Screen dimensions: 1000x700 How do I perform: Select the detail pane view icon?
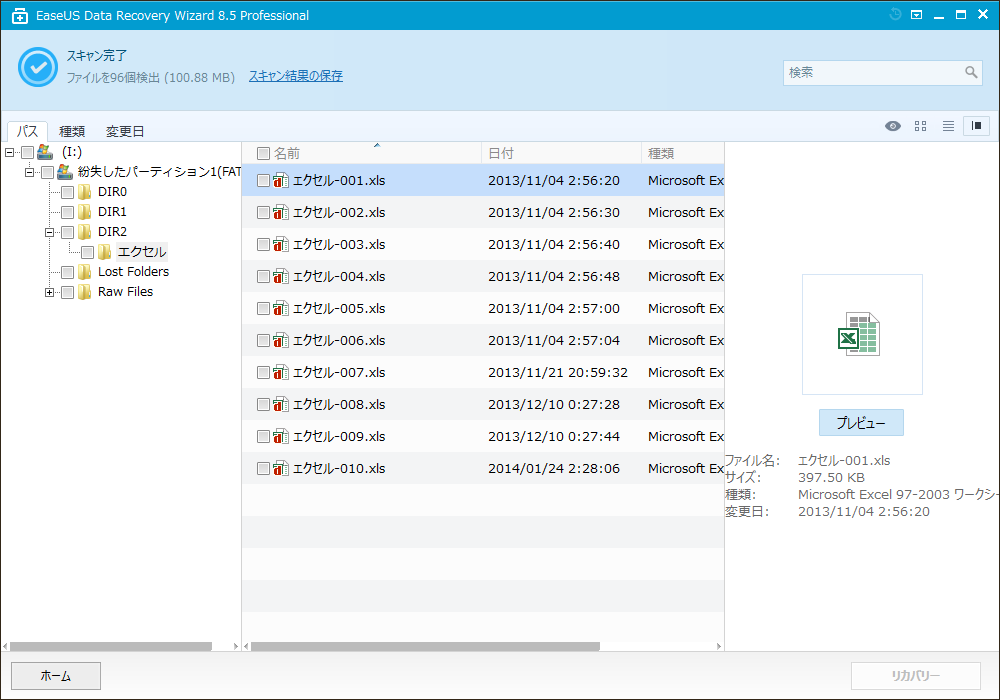click(976, 126)
